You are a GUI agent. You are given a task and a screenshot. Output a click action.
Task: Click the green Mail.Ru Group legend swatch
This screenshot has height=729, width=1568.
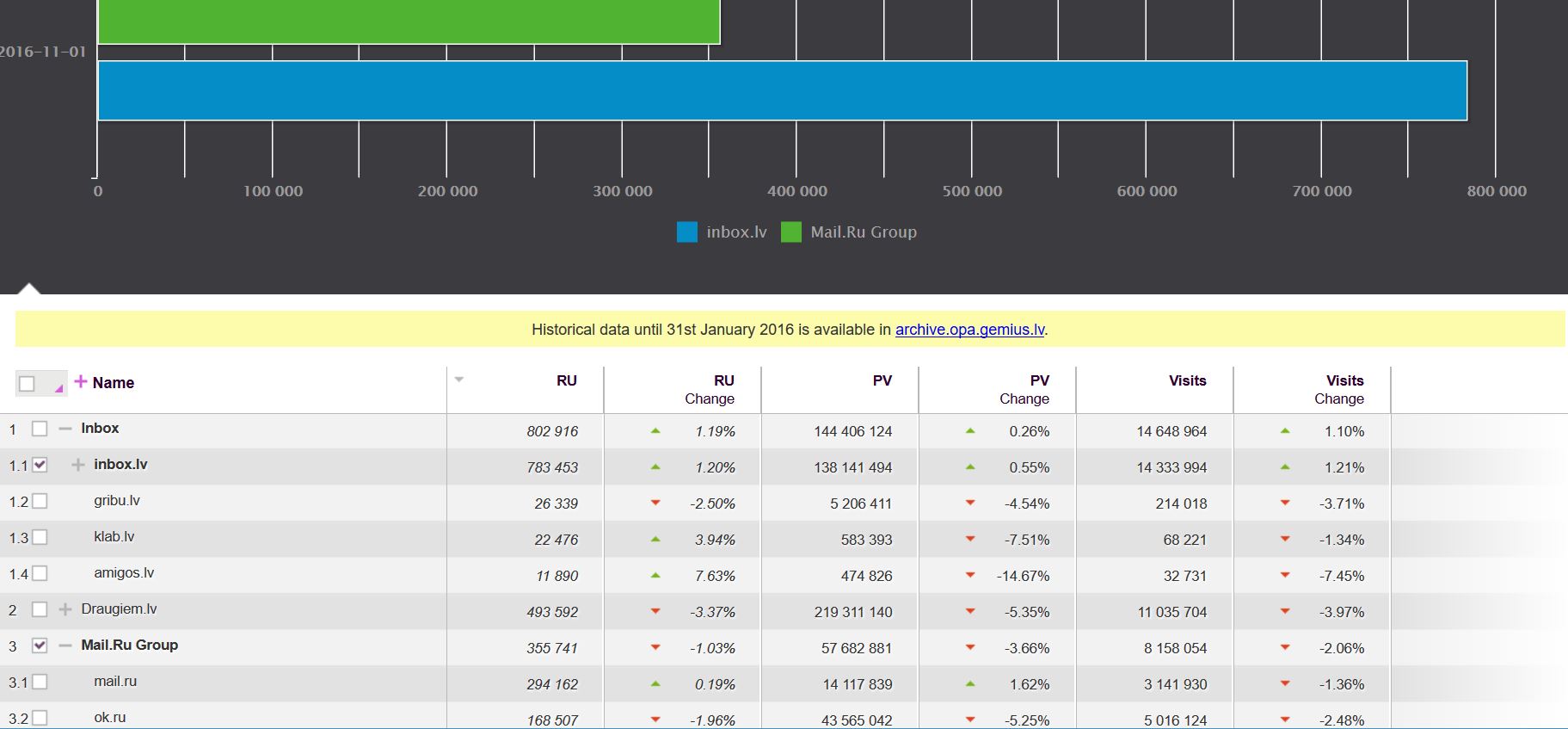[790, 232]
